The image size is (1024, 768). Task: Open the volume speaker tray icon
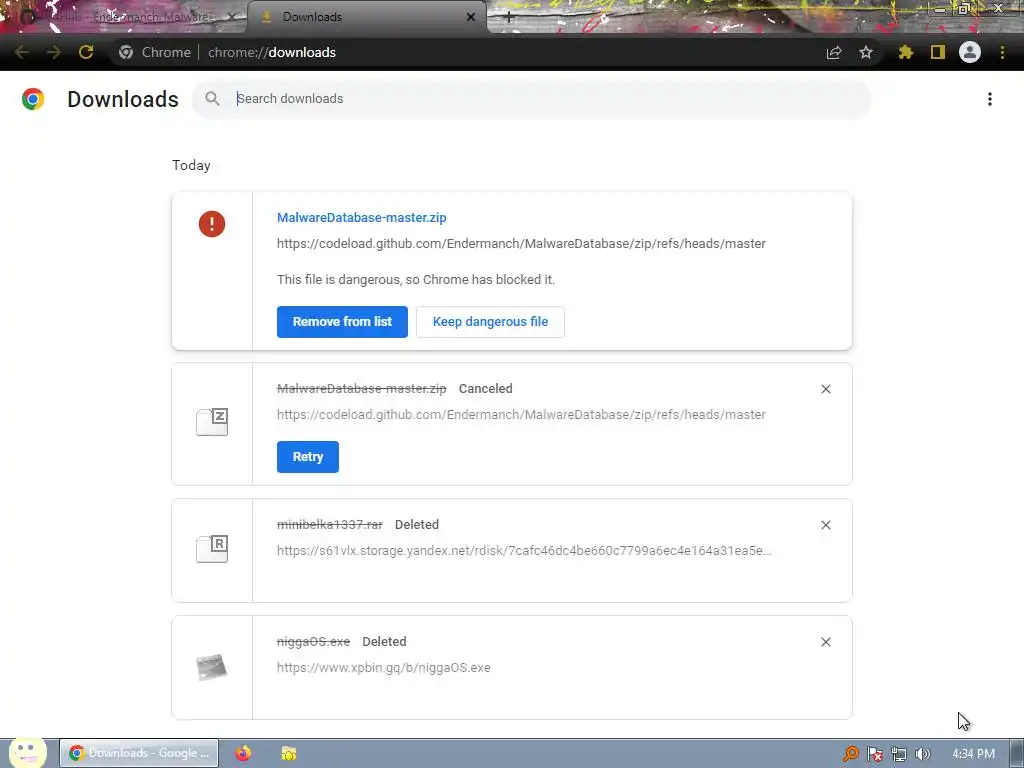pos(923,754)
